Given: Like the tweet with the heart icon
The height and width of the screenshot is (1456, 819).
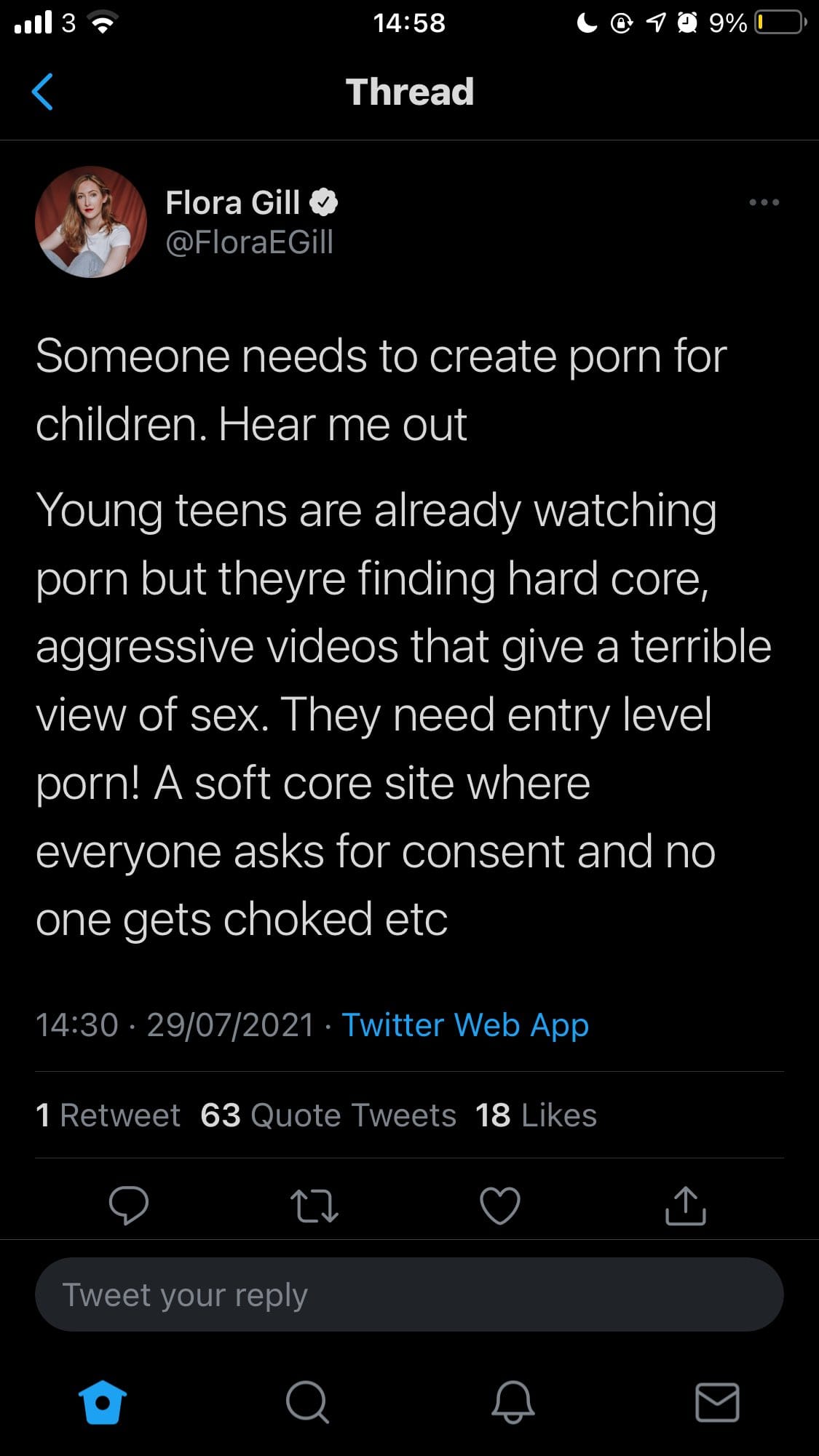Looking at the screenshot, I should tap(500, 1205).
